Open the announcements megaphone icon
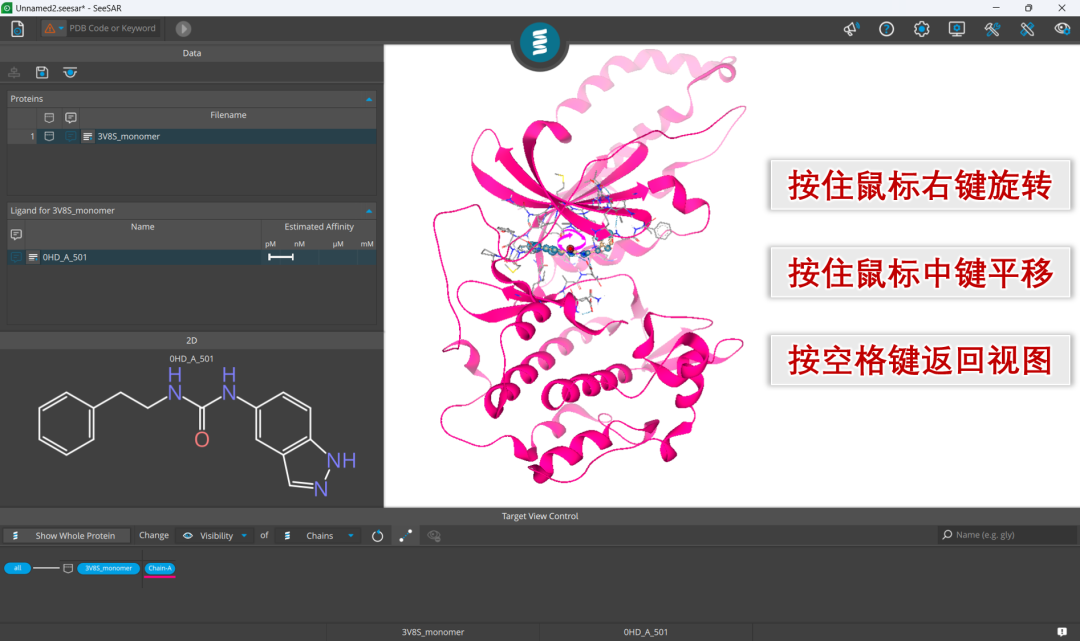The width and height of the screenshot is (1080, 641). (851, 29)
